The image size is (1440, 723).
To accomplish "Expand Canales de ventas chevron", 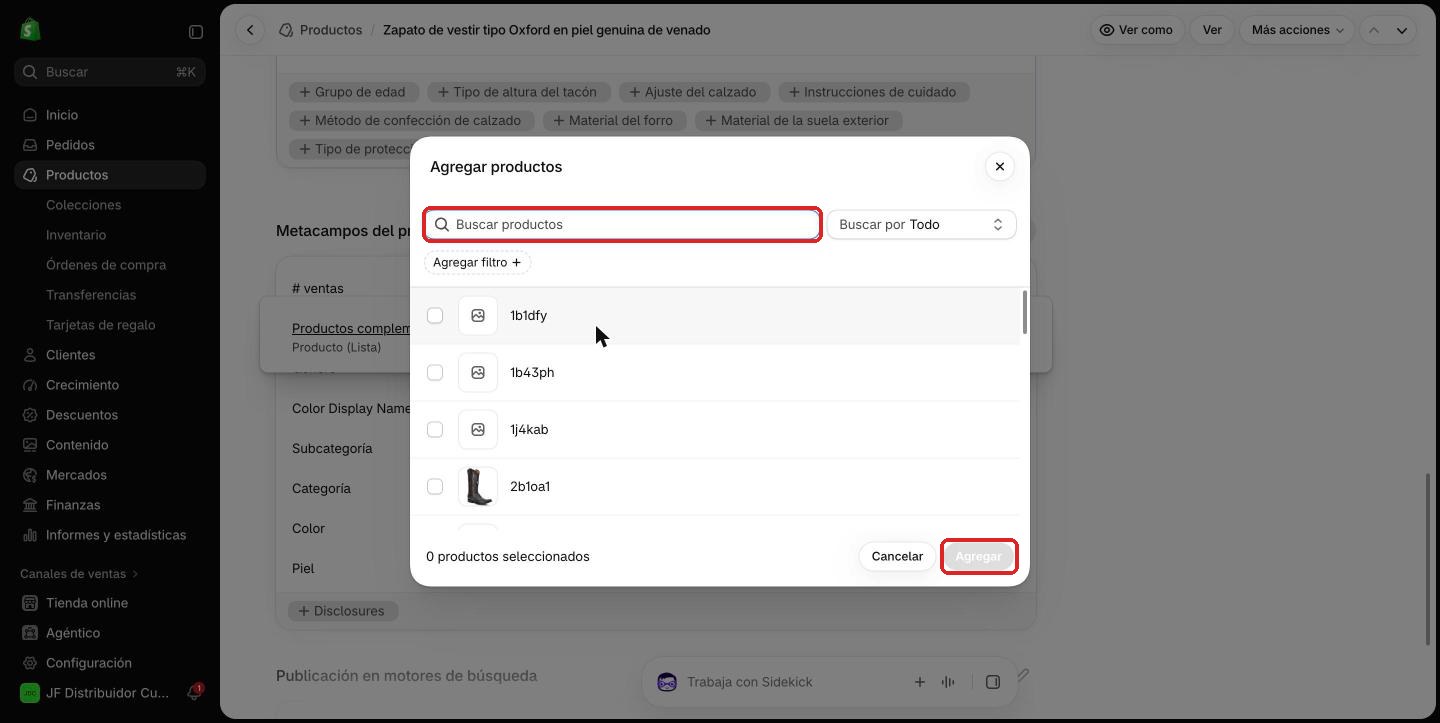I will (x=135, y=574).
